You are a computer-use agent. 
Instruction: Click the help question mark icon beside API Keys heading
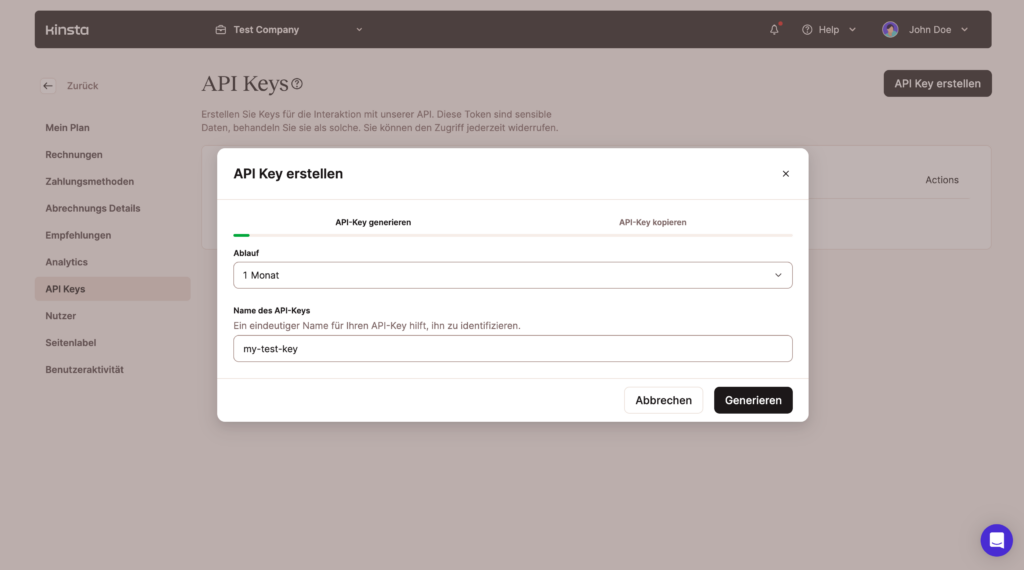point(297,84)
